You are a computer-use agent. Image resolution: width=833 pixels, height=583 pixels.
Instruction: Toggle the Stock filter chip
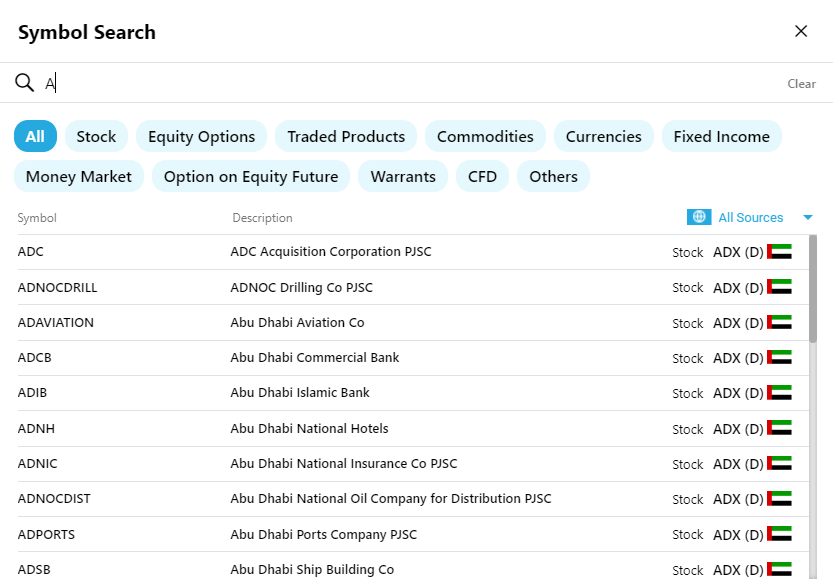click(x=96, y=136)
